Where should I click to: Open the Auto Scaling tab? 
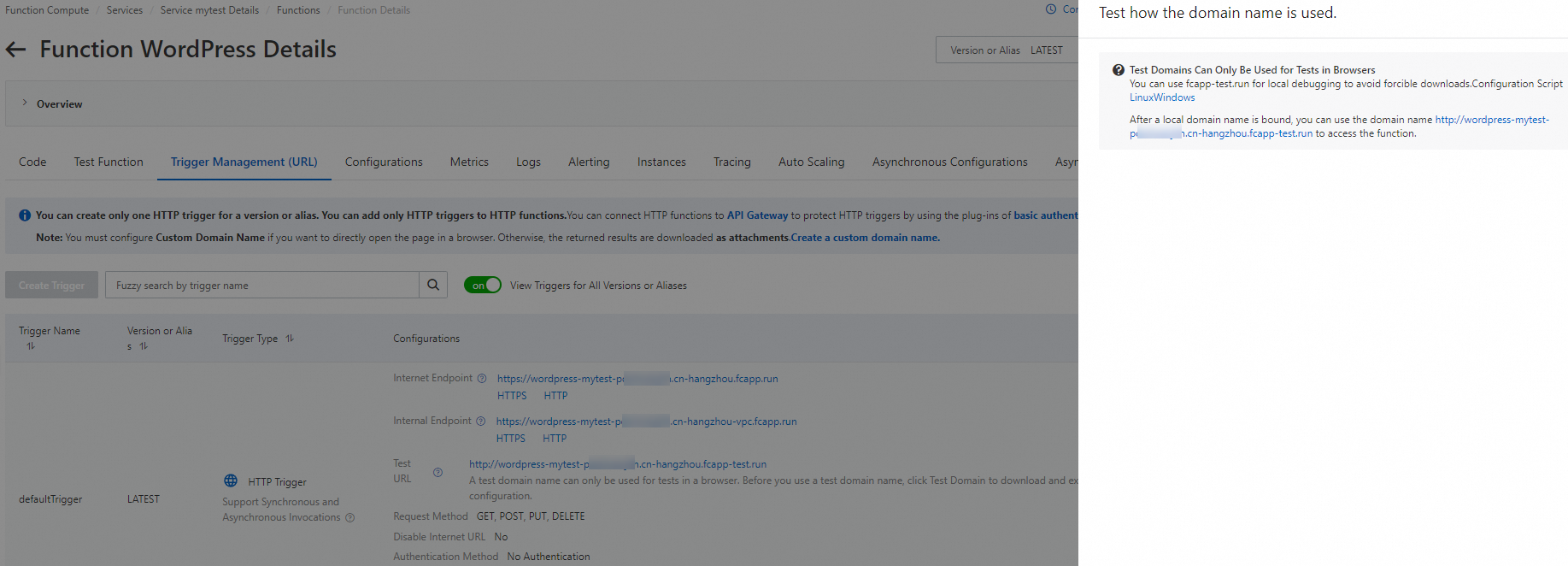tap(811, 162)
